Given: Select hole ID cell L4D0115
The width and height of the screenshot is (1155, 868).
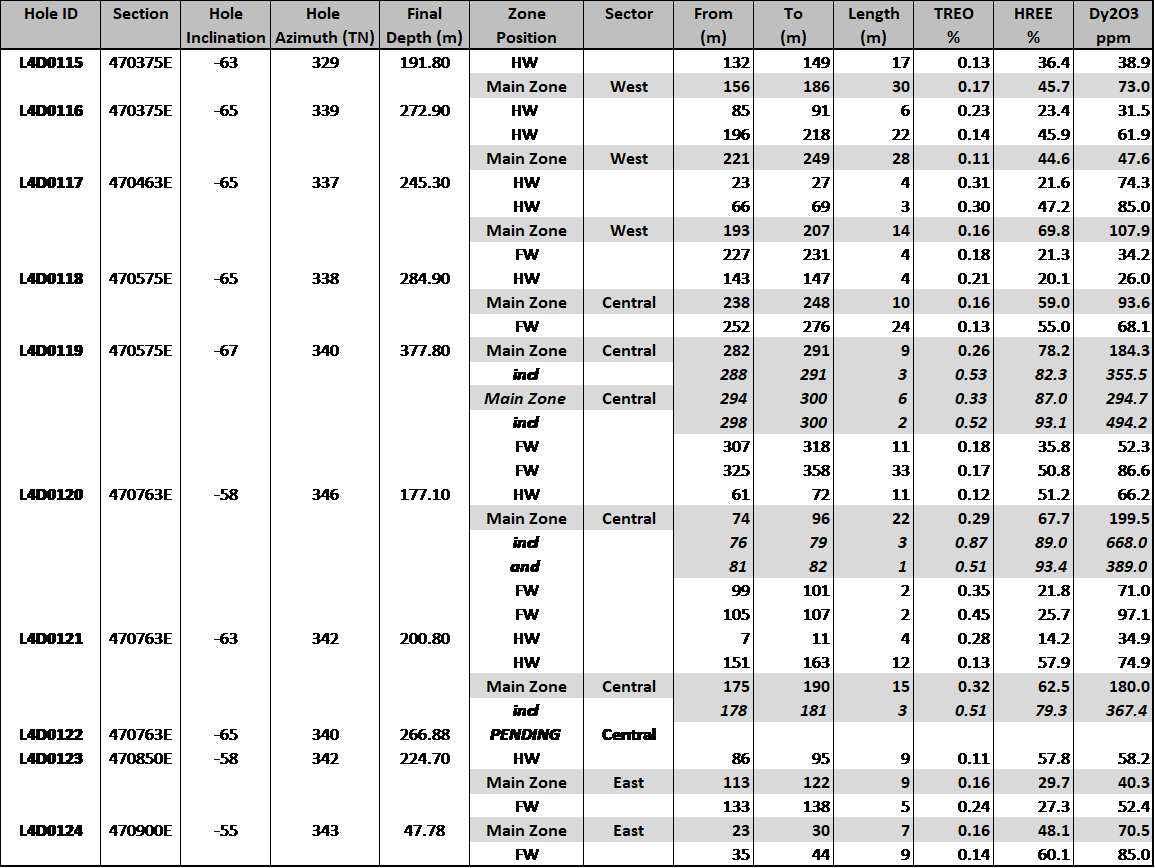Looking at the screenshot, I should [50, 62].
